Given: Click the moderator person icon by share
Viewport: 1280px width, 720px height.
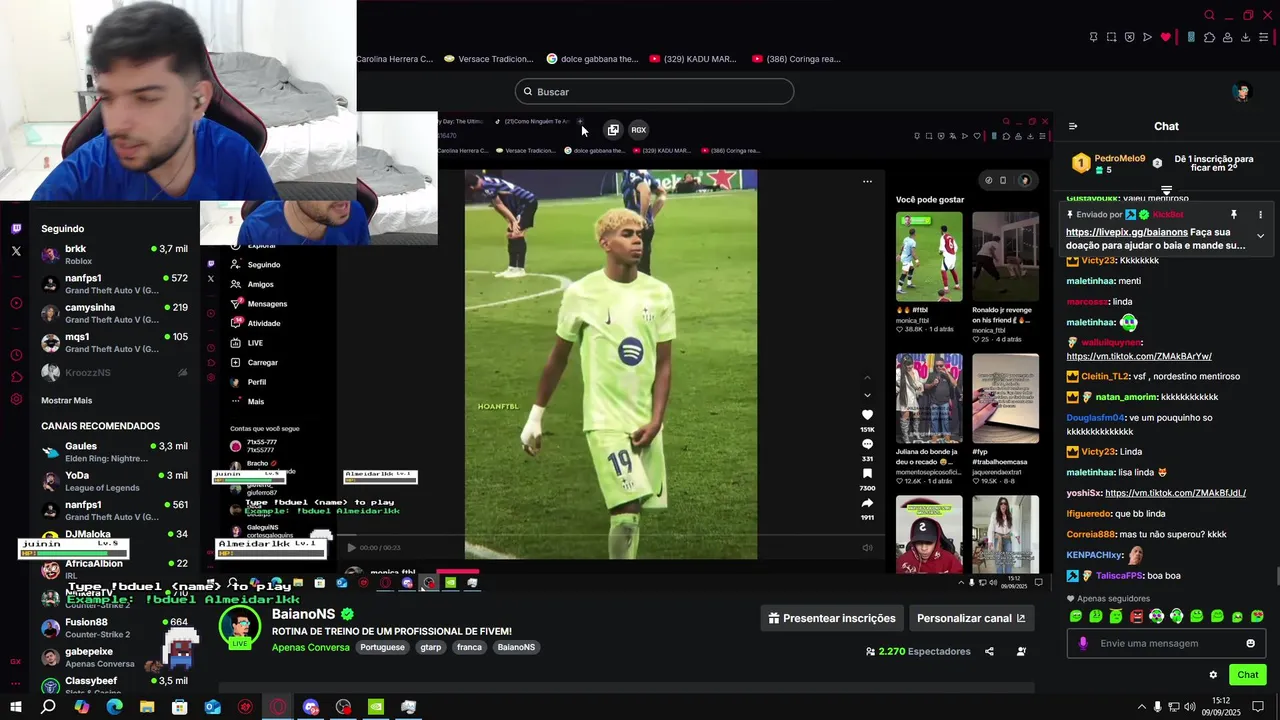Looking at the screenshot, I should pos(1021,651).
